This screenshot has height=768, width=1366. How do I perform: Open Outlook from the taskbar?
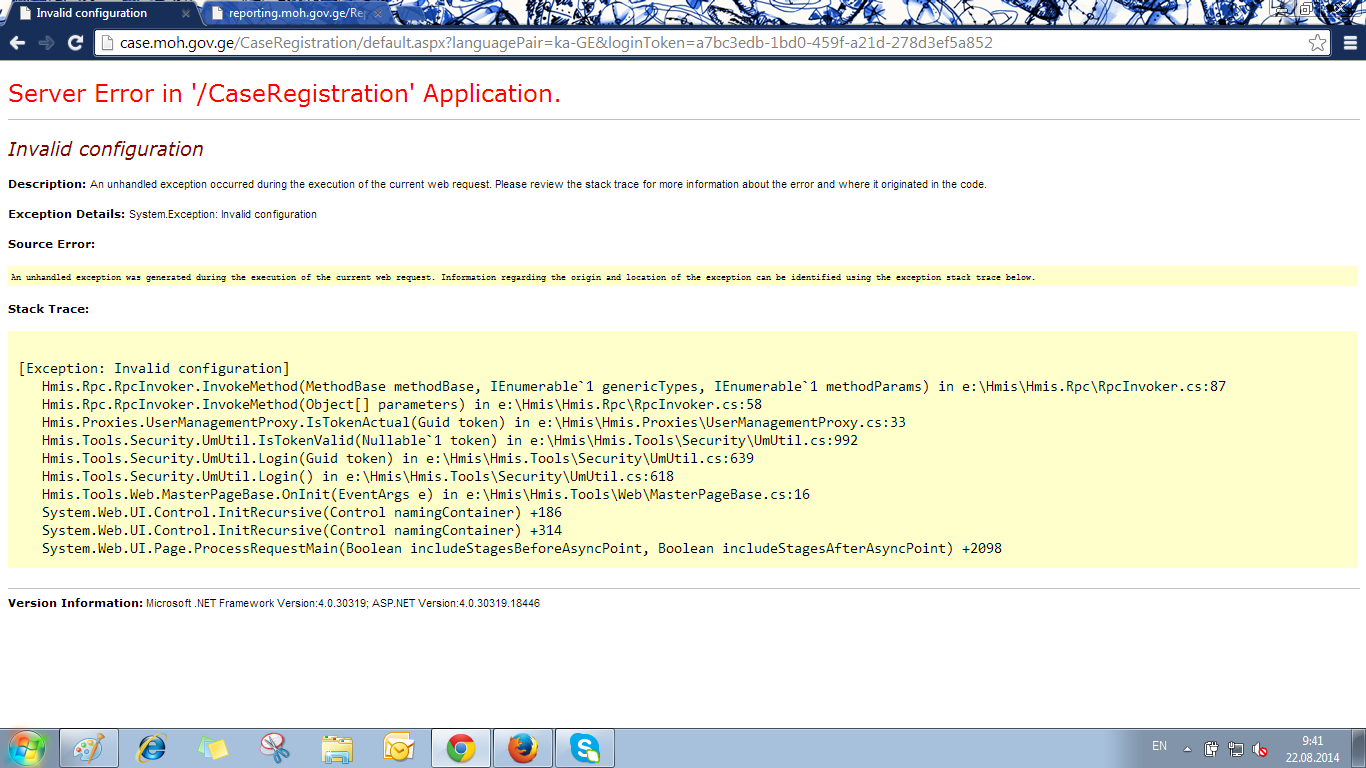tap(399, 748)
